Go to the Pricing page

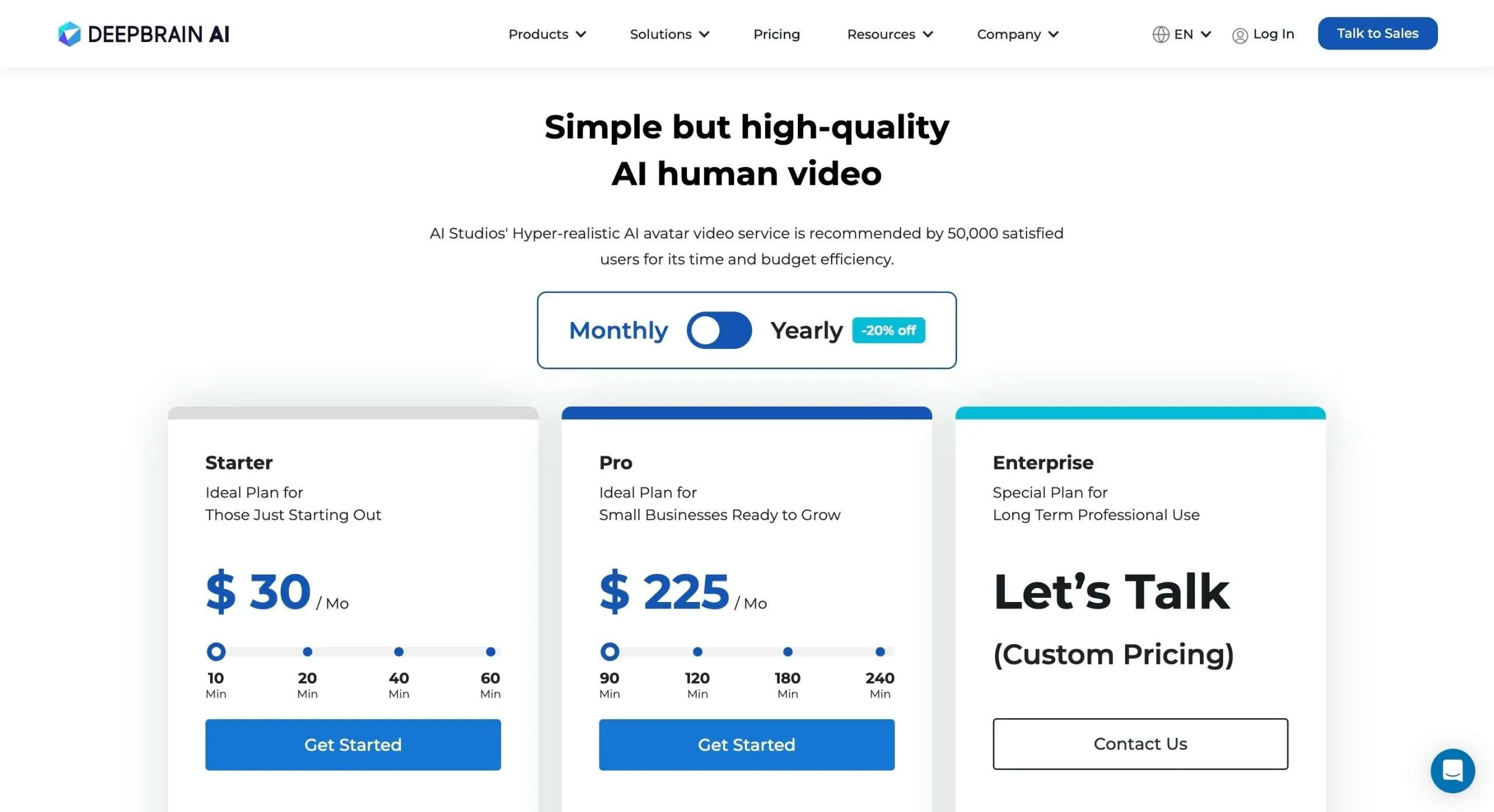[776, 34]
